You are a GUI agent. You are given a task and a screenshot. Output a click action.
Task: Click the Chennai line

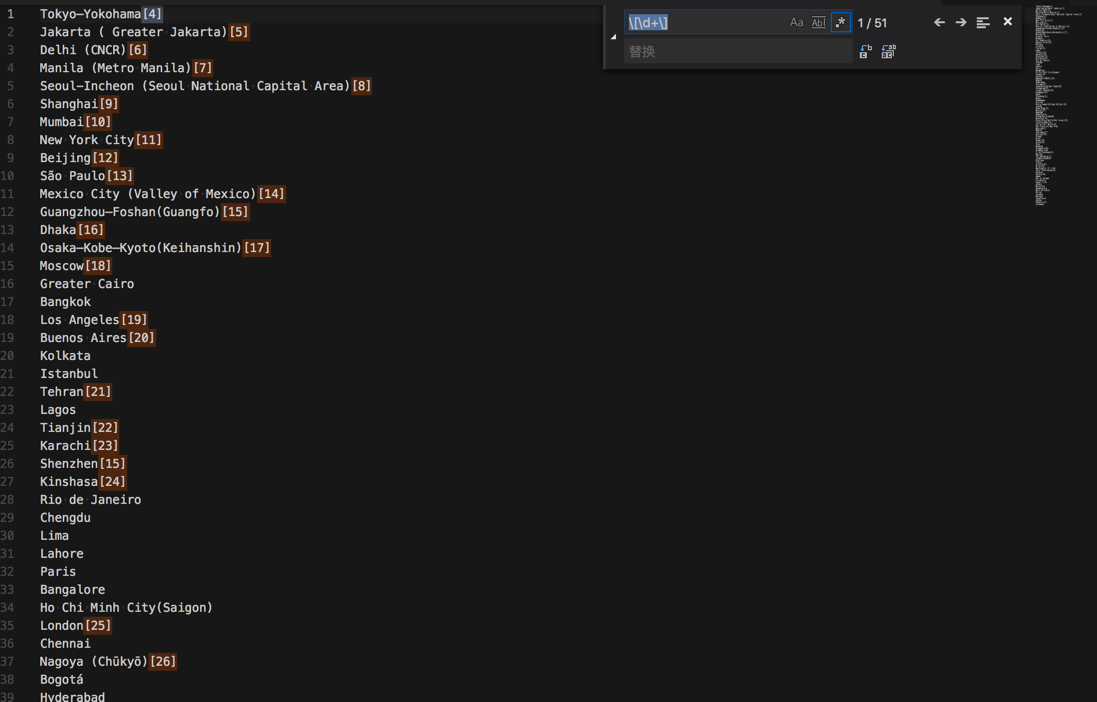(65, 643)
